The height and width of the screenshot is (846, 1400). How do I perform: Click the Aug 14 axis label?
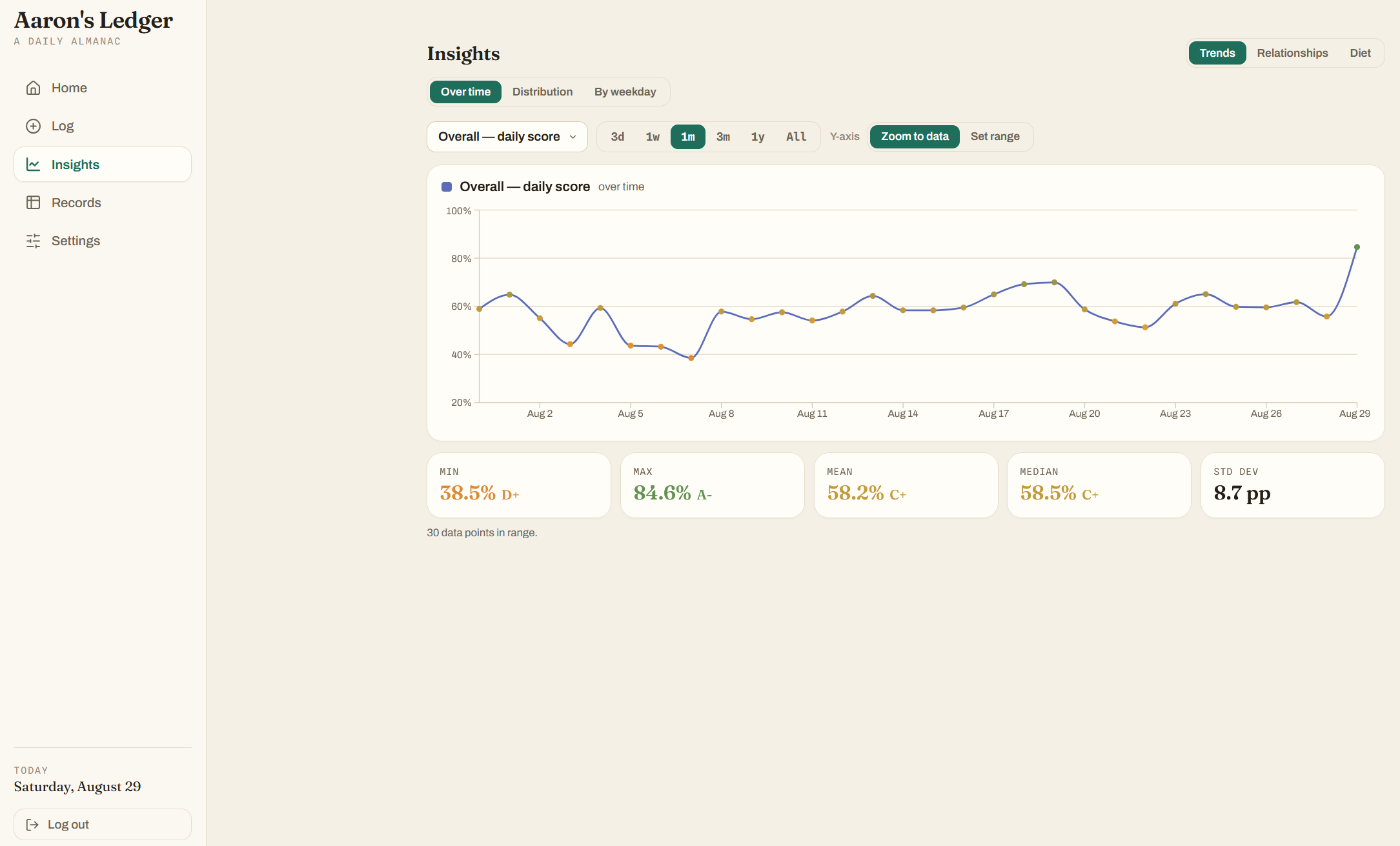tap(902, 414)
